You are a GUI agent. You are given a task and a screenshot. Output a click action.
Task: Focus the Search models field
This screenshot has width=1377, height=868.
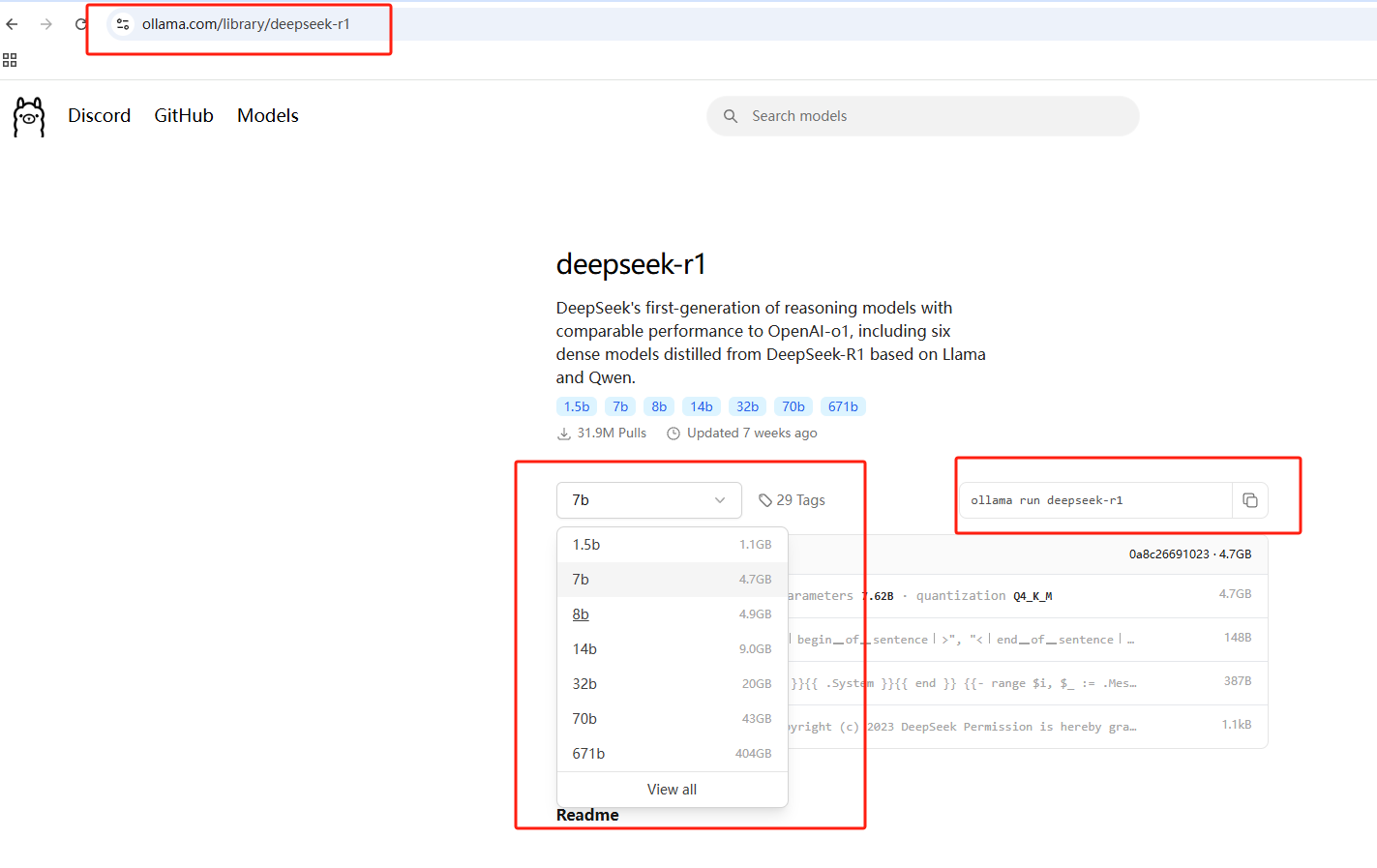click(x=923, y=116)
